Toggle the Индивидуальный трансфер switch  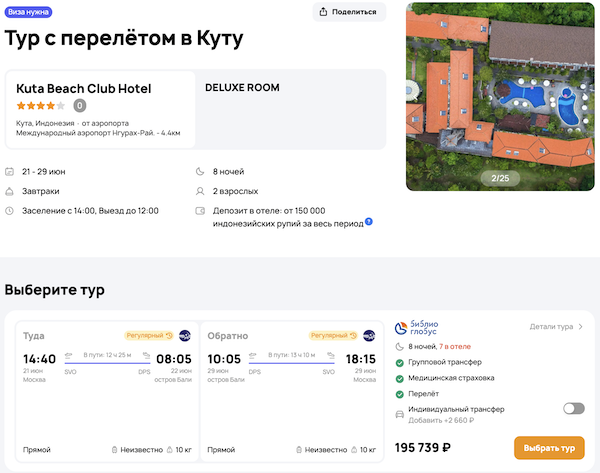tap(574, 408)
